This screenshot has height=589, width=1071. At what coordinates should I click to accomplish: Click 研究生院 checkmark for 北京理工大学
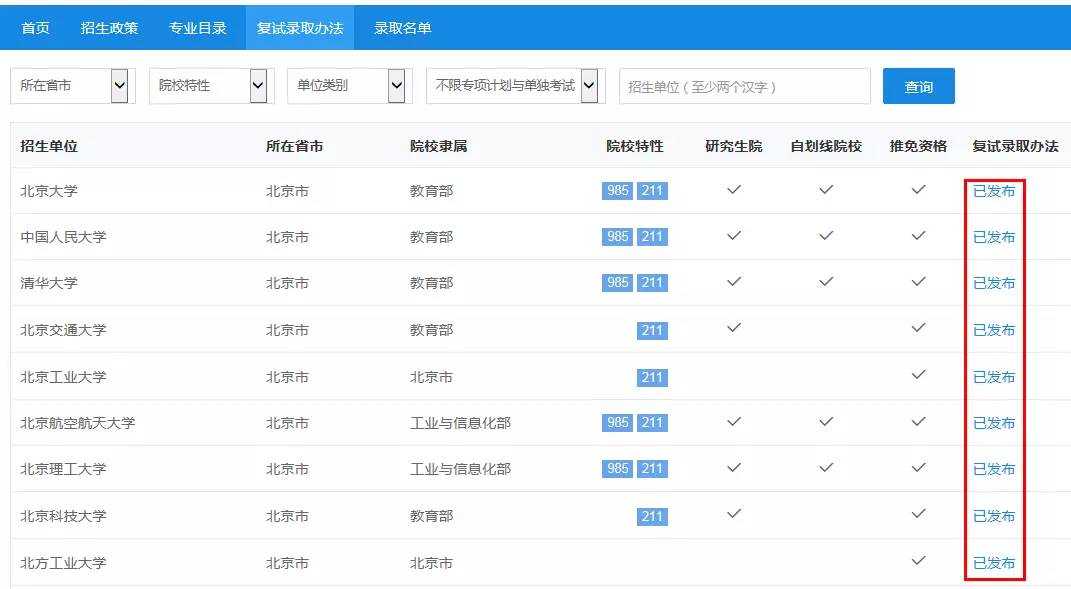click(x=734, y=467)
